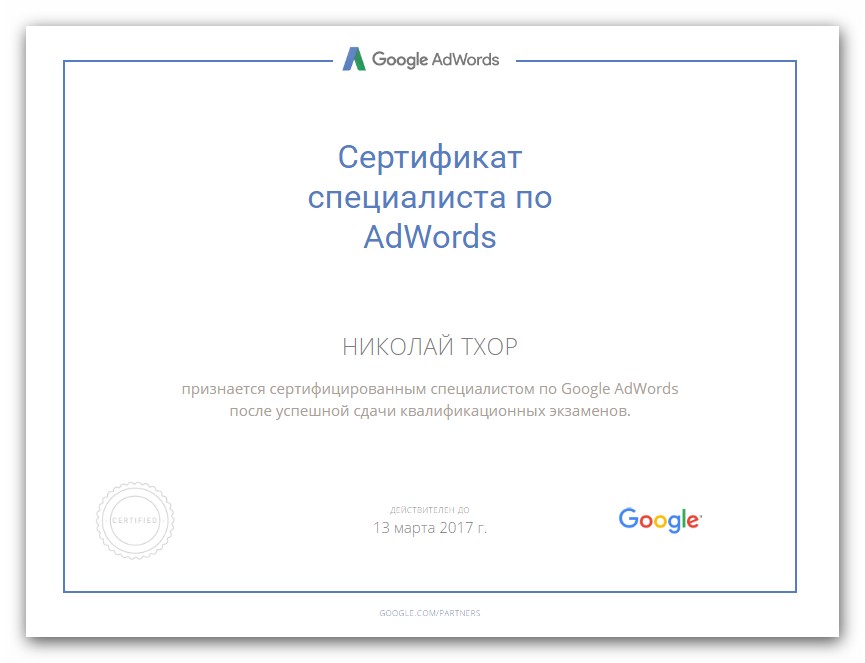Screen dimensions: 865x663
Task: Click the GOOGLE.COM/PARTNERS link text
Action: tap(430, 613)
